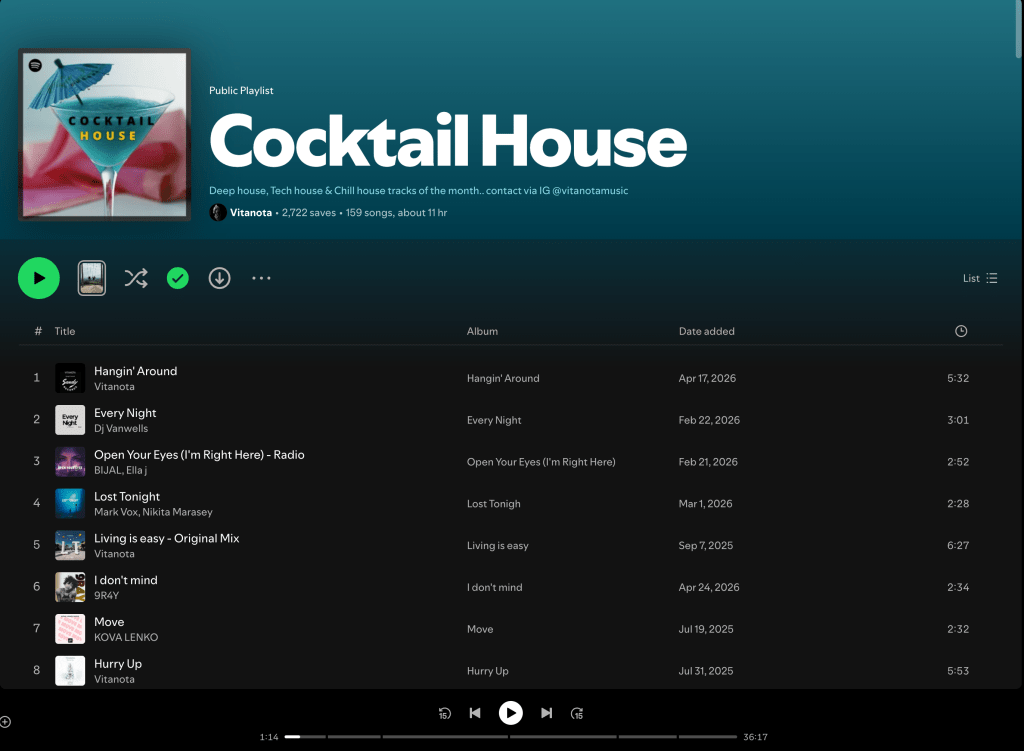Click the Title column header
The width and height of the screenshot is (1024, 751).
click(65, 331)
